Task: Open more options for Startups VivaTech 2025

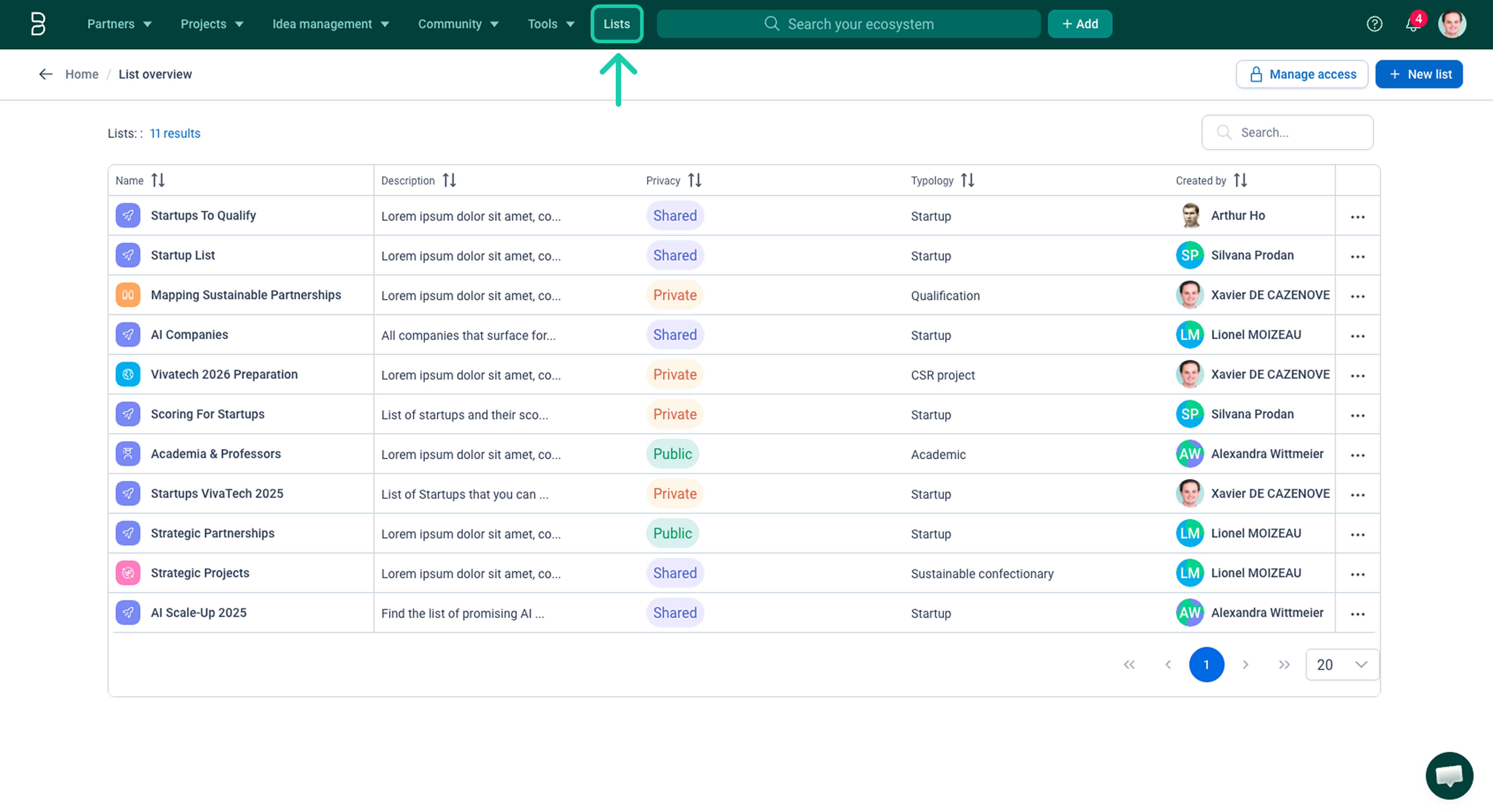Action: [x=1357, y=494]
